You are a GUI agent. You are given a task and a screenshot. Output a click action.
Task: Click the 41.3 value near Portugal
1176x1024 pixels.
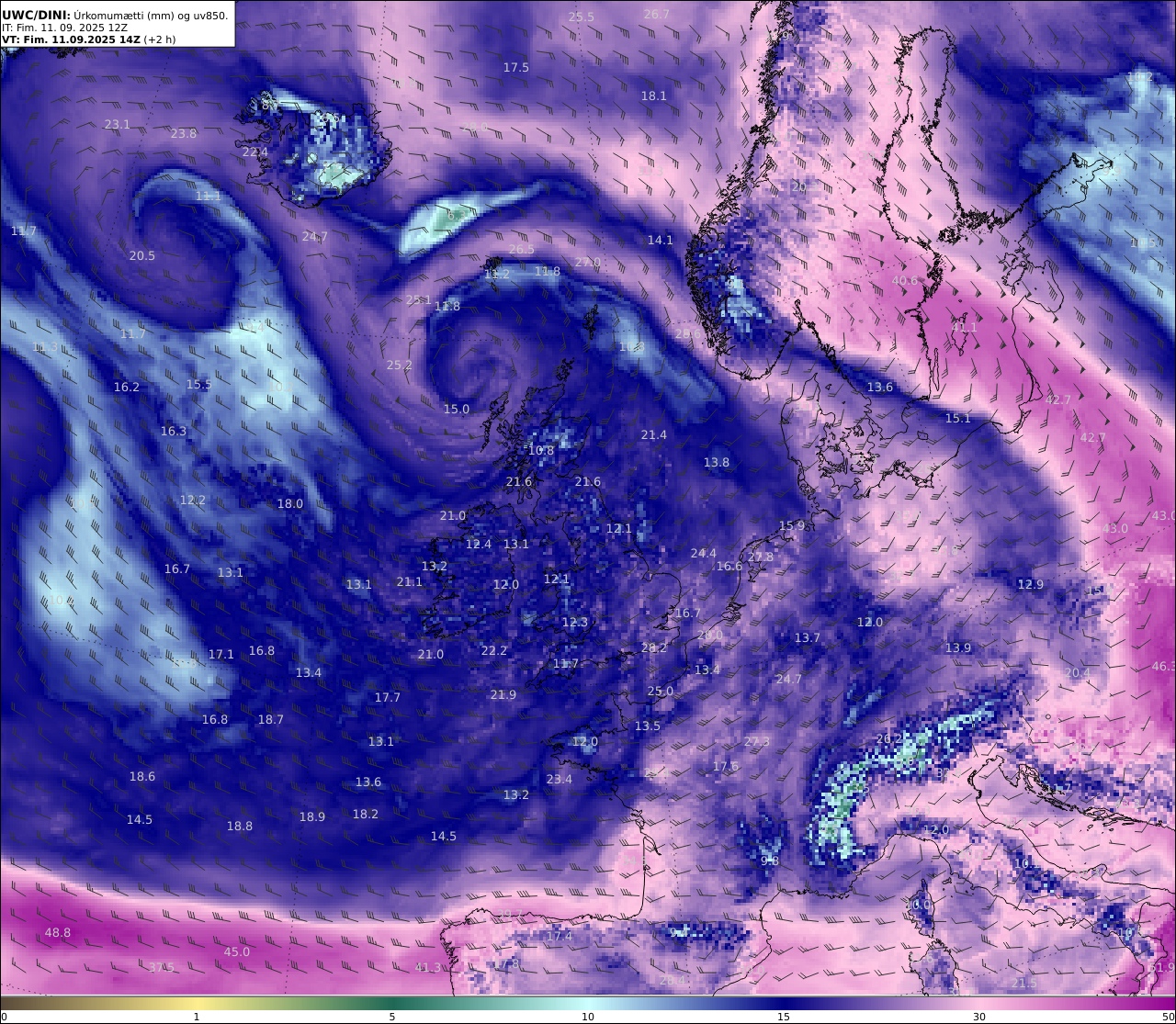point(428,968)
